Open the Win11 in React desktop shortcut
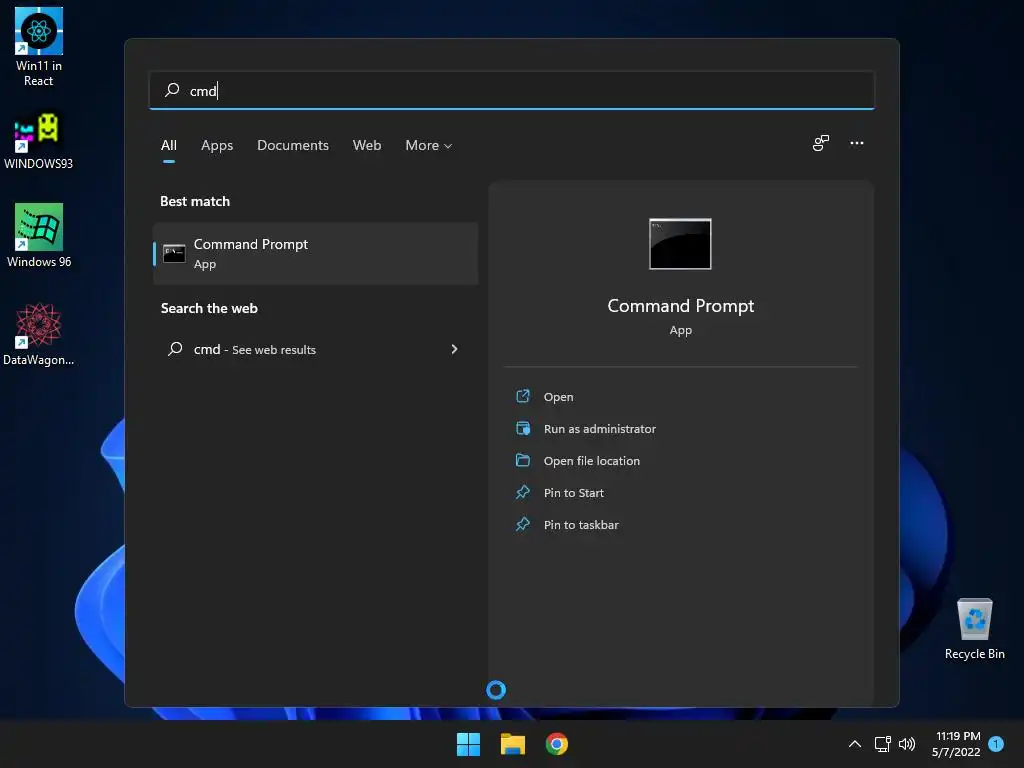1024x768 pixels. click(x=39, y=47)
